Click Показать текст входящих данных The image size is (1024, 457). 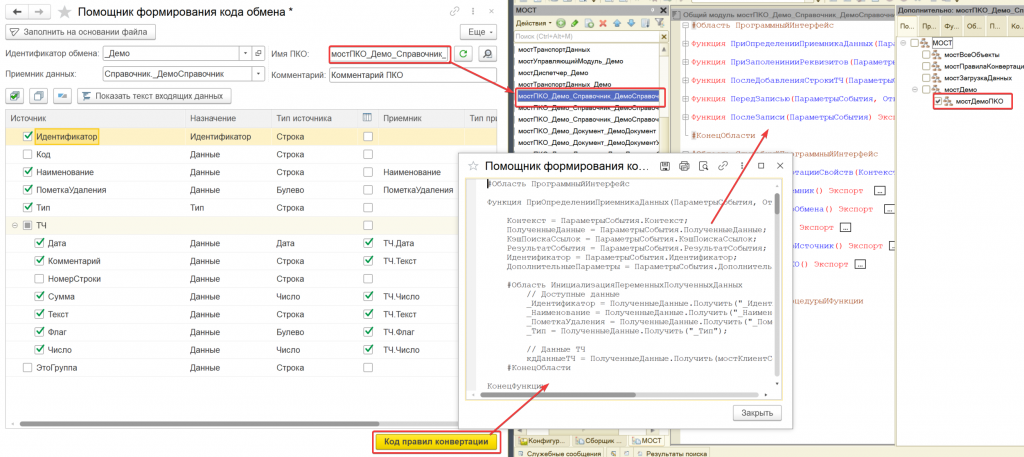coord(154,96)
